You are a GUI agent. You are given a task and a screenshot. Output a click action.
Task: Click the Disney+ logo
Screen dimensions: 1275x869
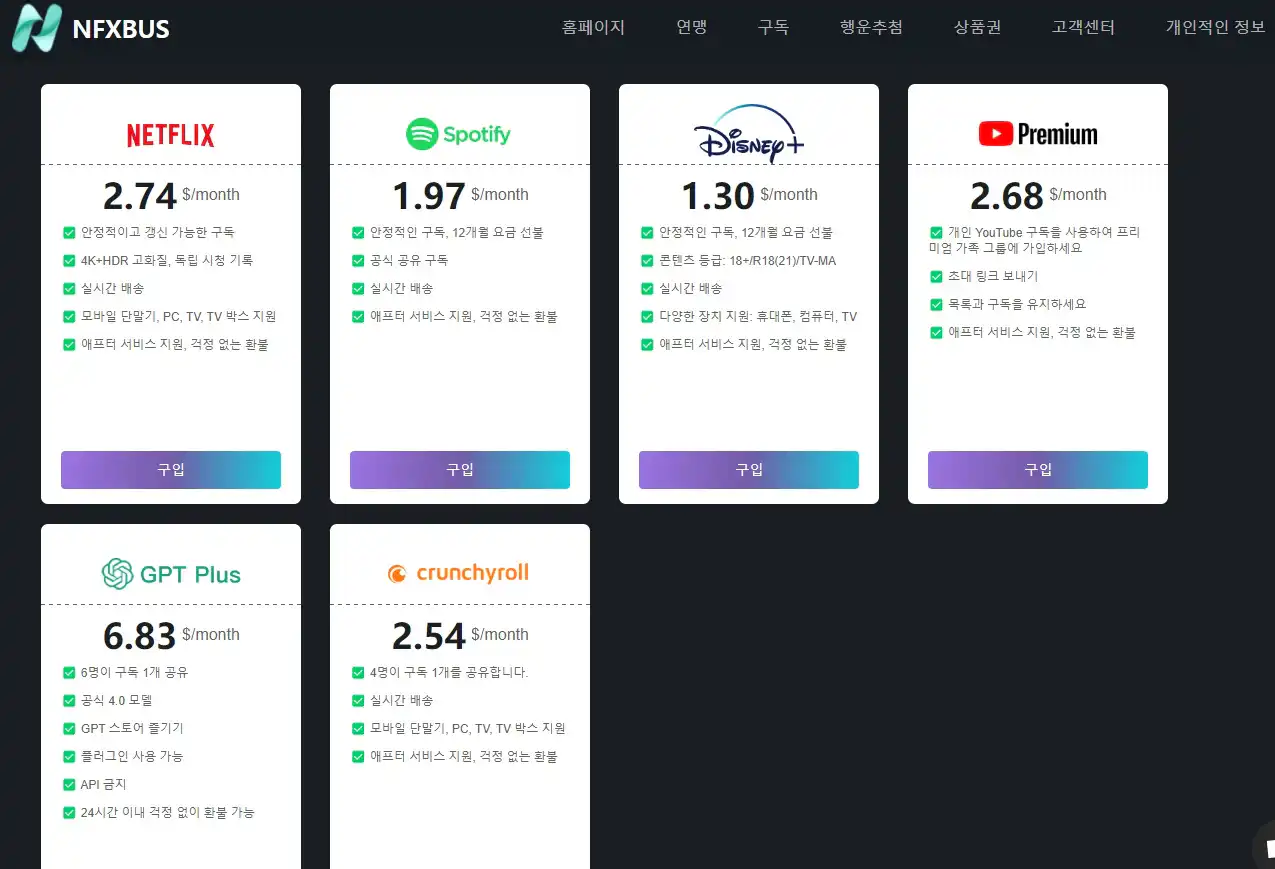tap(749, 133)
